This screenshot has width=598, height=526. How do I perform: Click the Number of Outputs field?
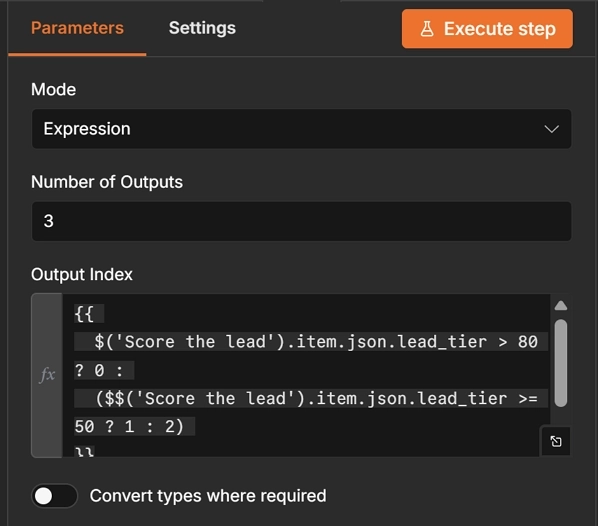click(x=301, y=221)
